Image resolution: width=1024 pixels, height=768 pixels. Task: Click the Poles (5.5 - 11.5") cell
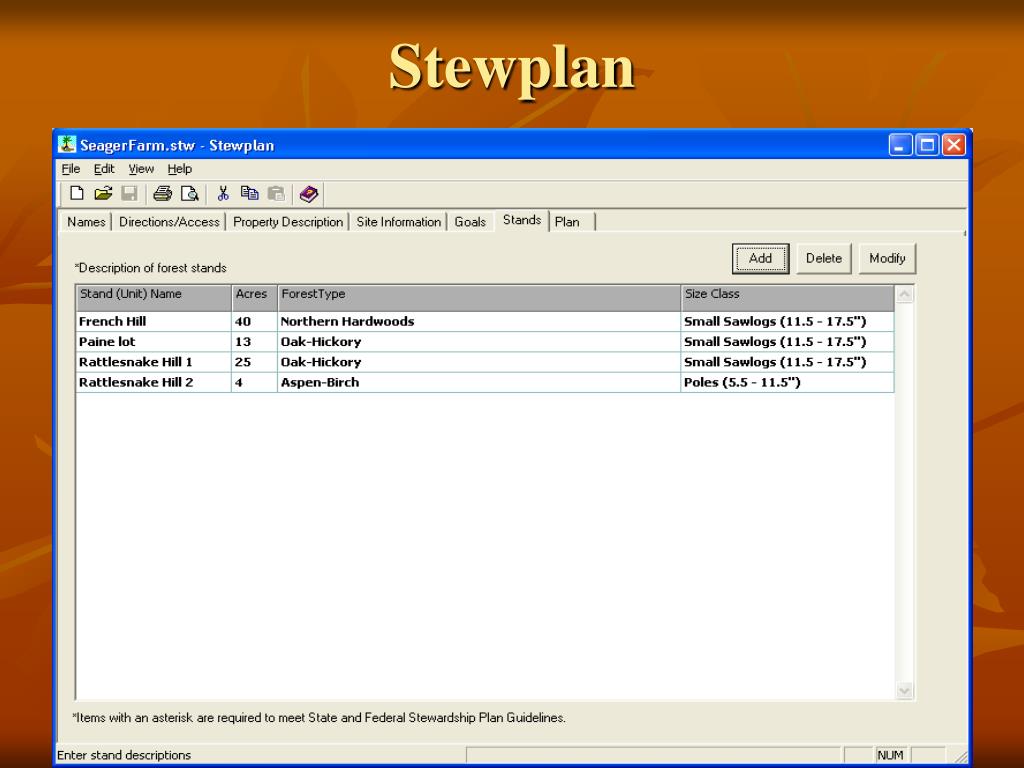tap(787, 382)
